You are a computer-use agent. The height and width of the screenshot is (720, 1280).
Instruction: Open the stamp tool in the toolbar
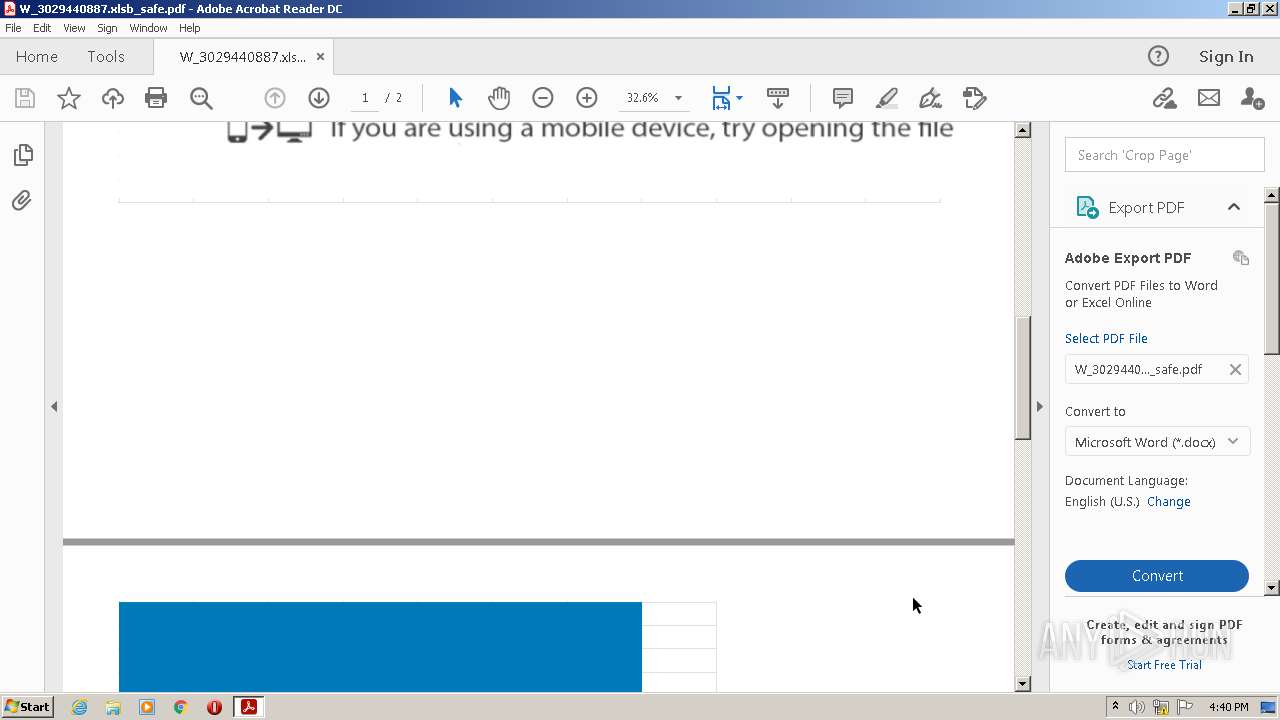pyautogui.click(x=975, y=98)
